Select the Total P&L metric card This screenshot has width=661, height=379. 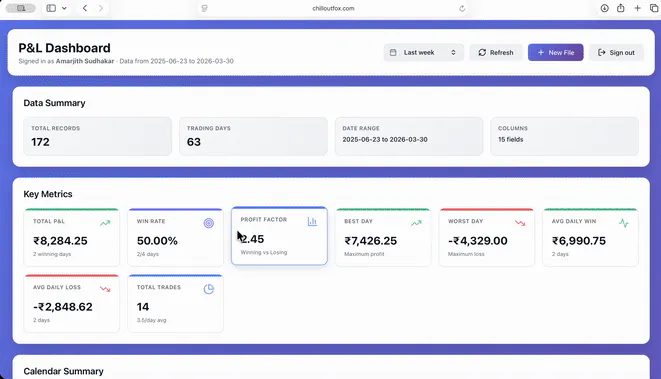point(72,237)
